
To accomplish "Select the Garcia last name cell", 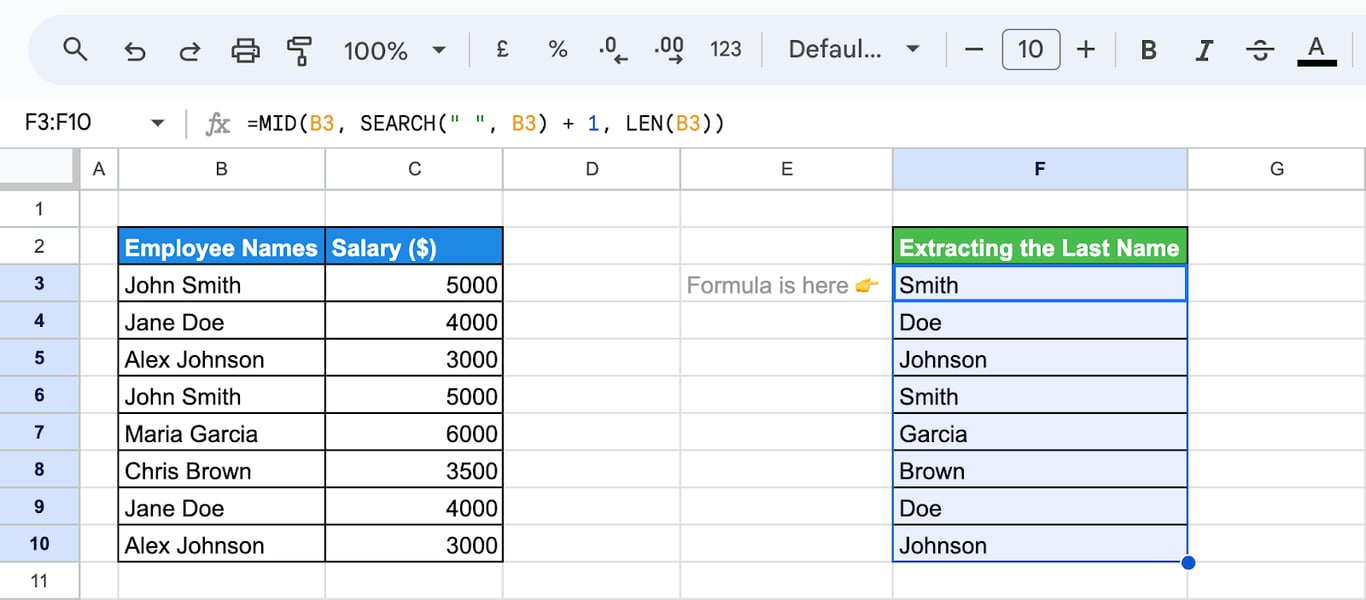I will pyautogui.click(x=1040, y=433).
